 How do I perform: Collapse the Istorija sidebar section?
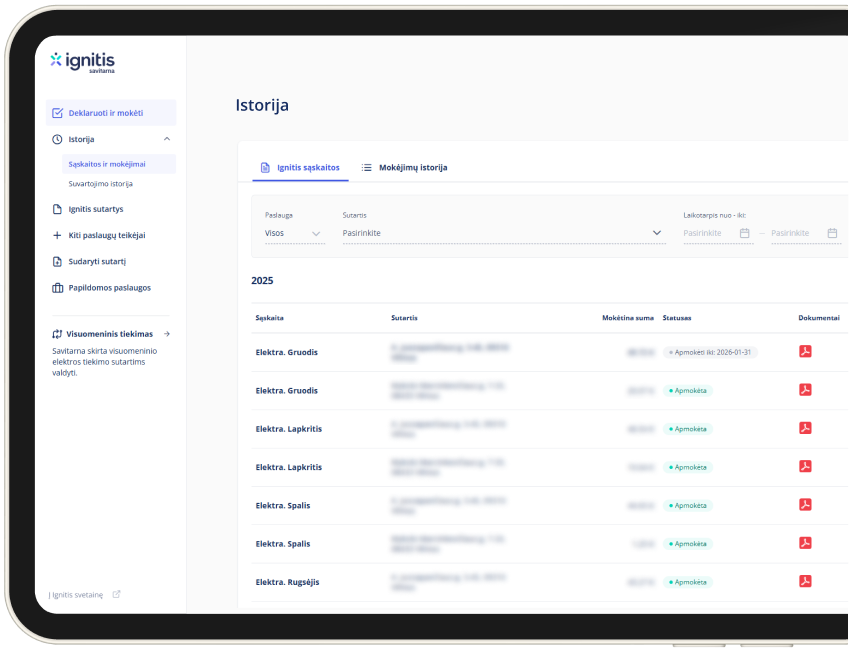[x=167, y=139]
